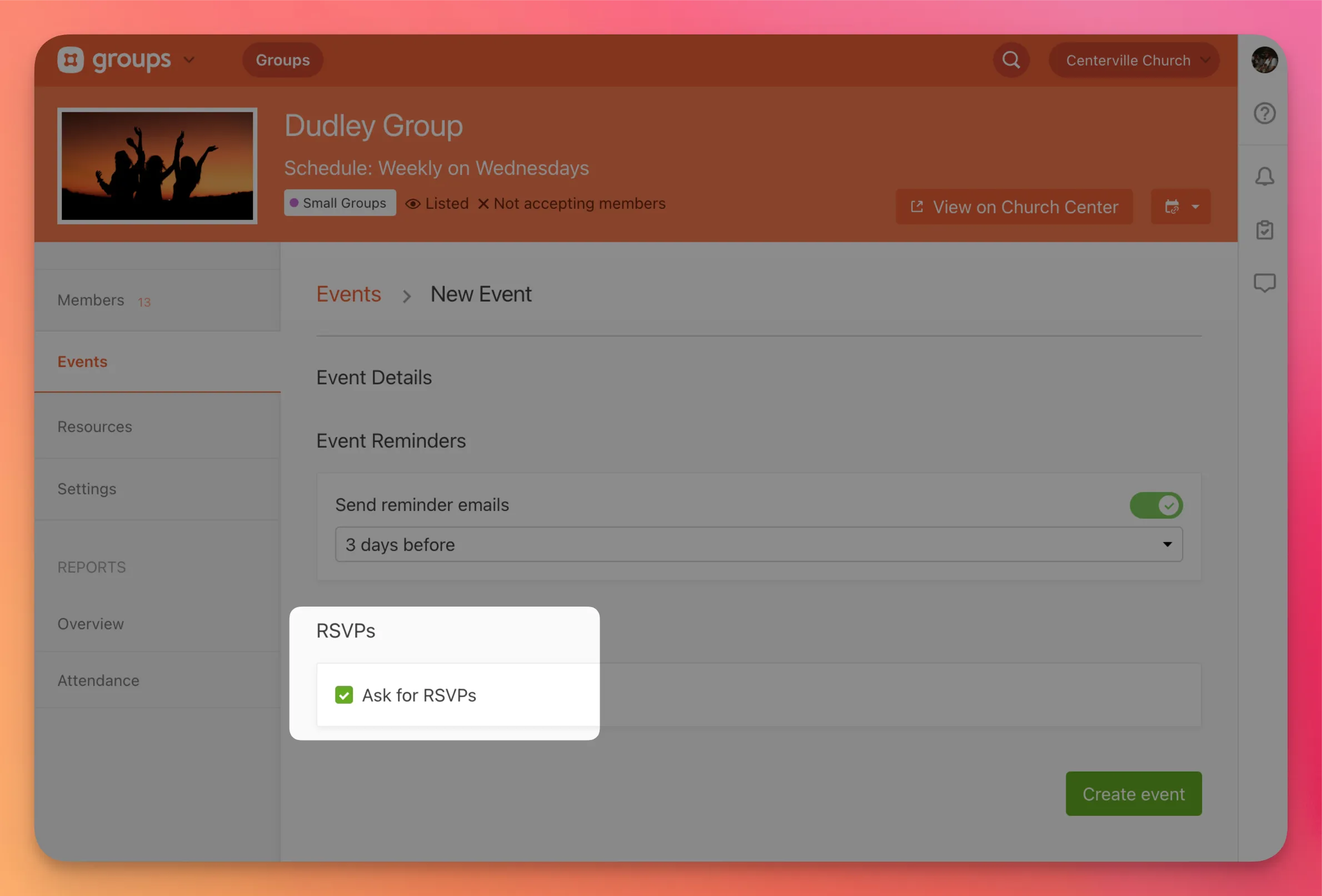This screenshot has width=1322, height=896.
Task: Open the help question mark icon
Action: [x=1264, y=113]
